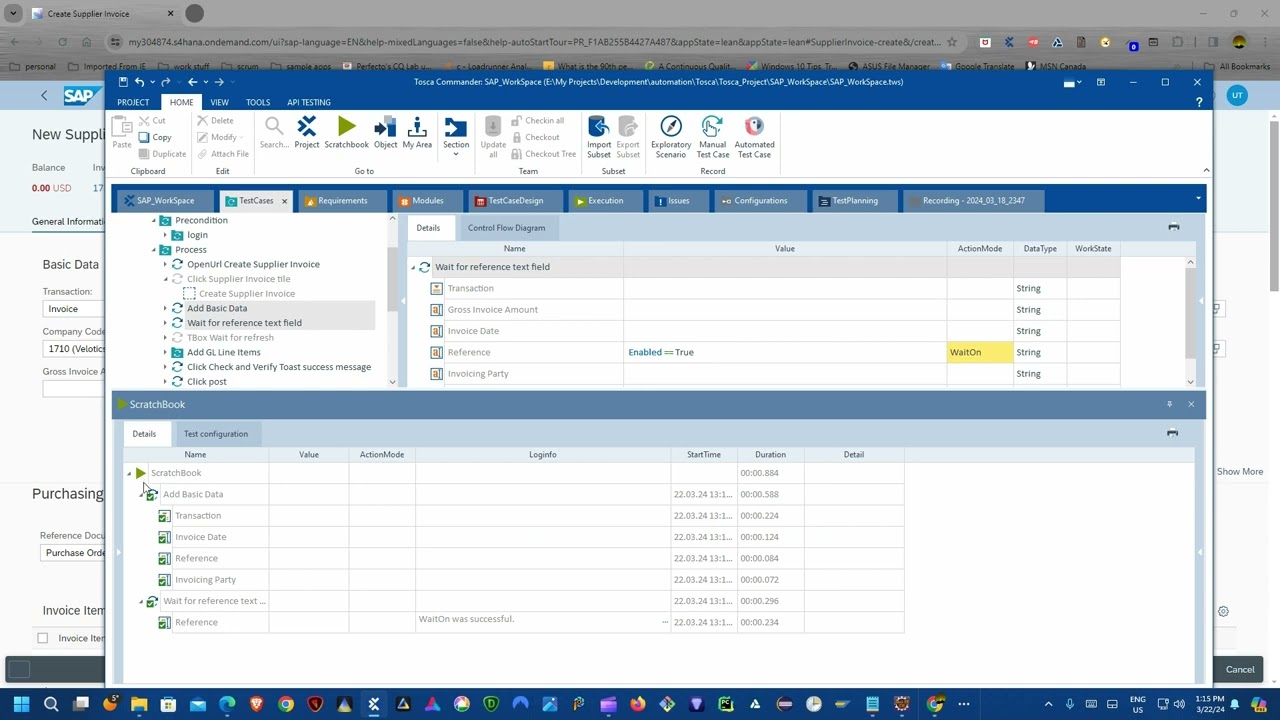Screen dimensions: 1280x720
Task: Expand Add GL Line Items step
Action: coord(165,352)
